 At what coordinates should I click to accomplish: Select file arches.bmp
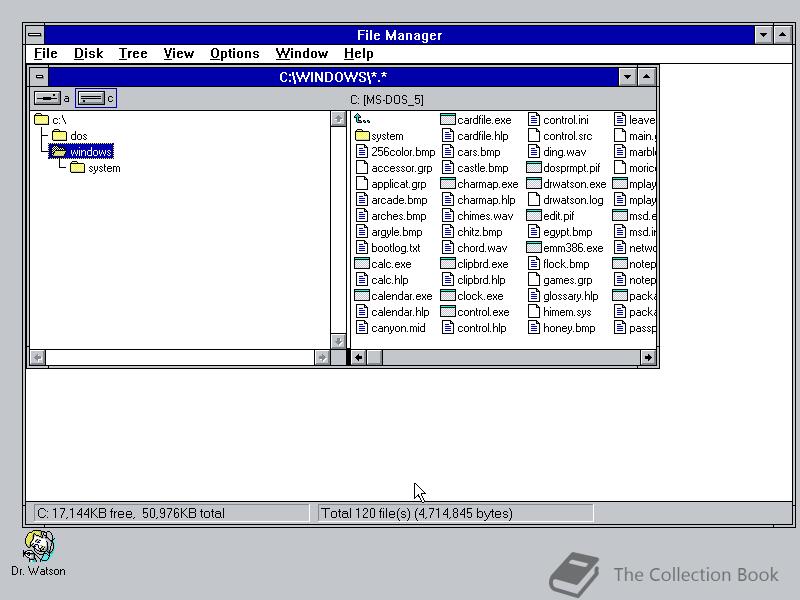(391, 216)
